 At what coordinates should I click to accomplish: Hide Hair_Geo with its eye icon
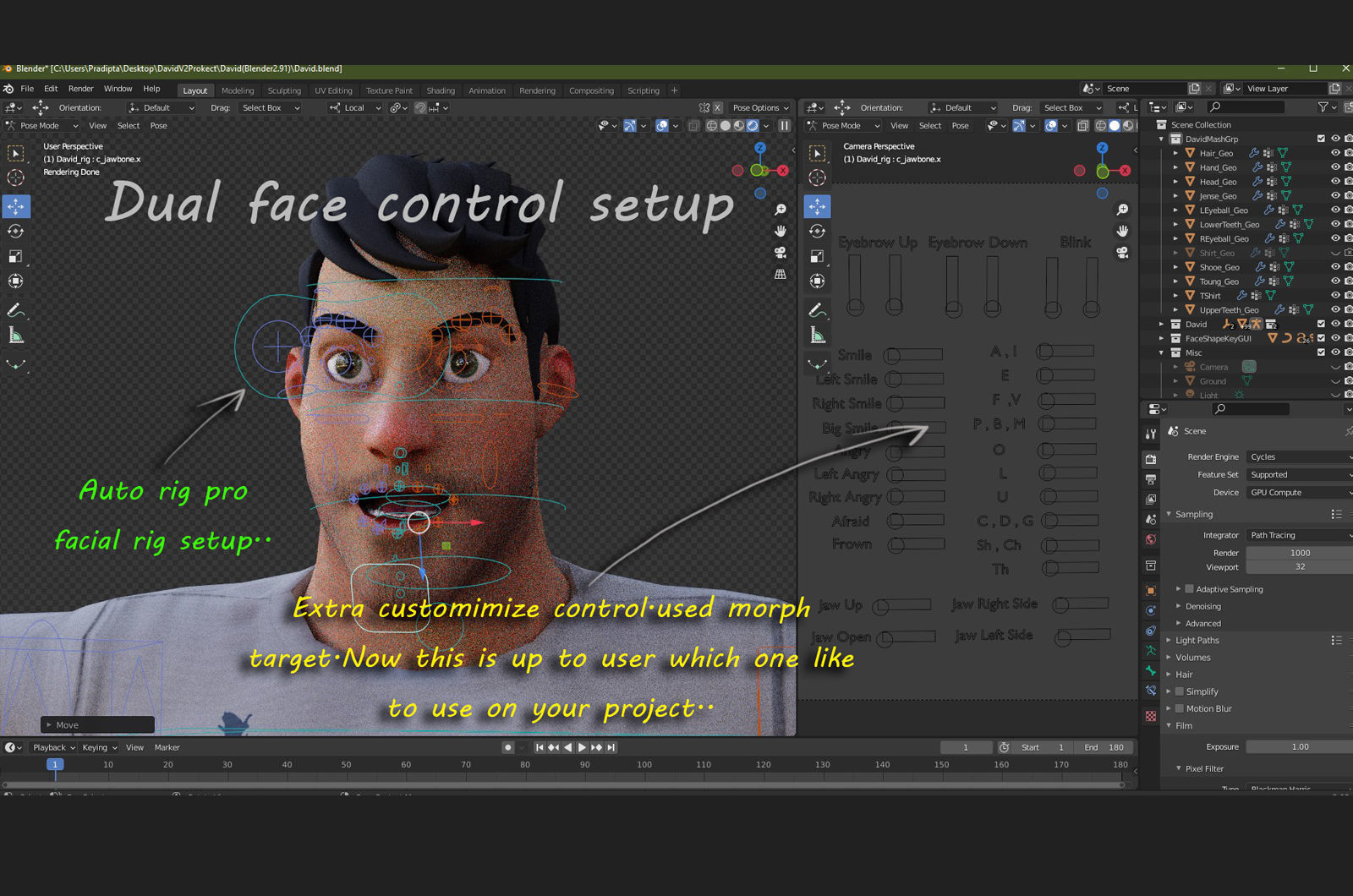tap(1335, 153)
